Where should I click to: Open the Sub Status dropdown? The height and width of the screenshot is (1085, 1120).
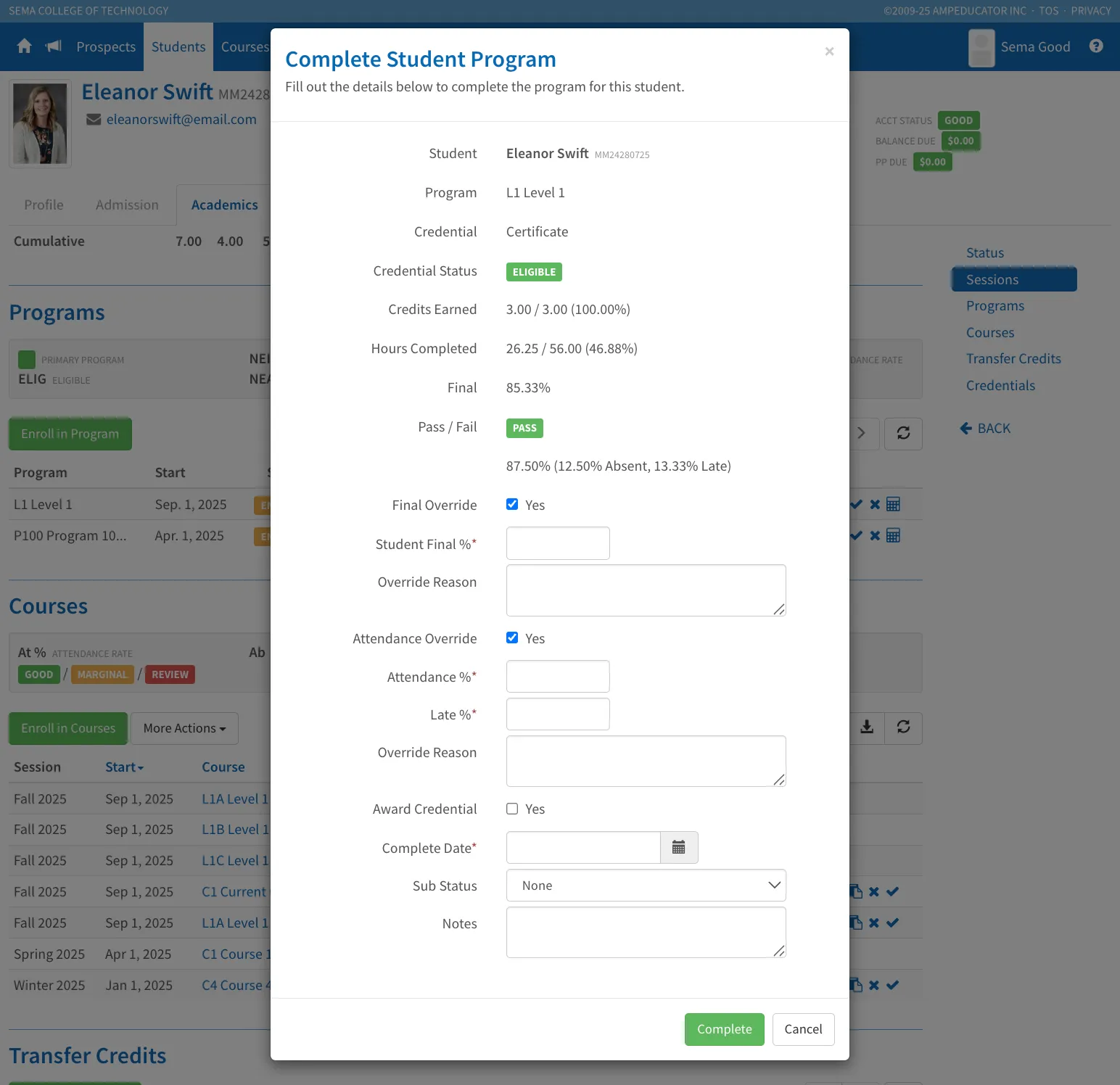pos(646,886)
